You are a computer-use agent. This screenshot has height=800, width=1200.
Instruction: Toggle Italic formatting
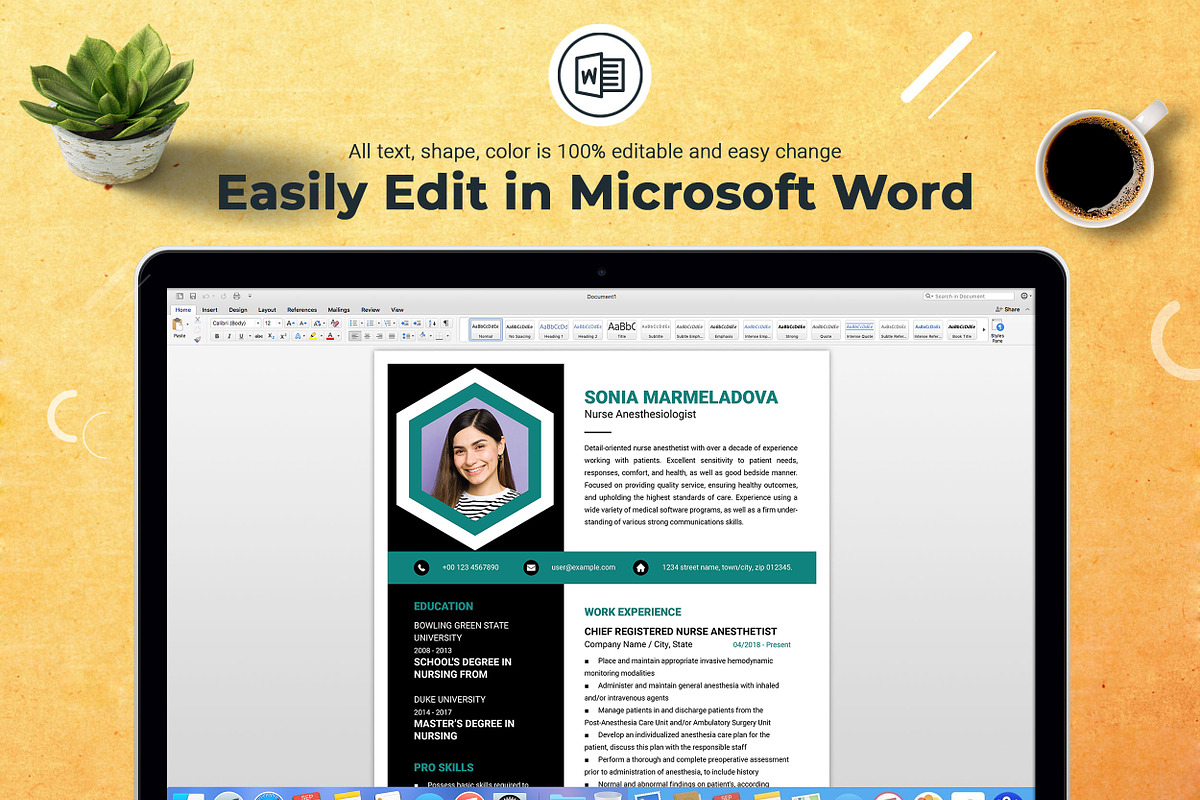229,336
